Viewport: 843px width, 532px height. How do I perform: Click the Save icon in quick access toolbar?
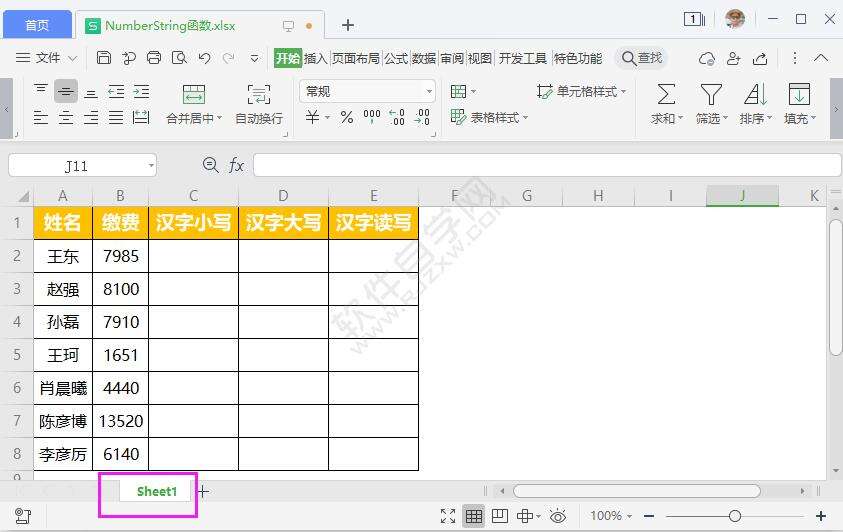pos(104,58)
